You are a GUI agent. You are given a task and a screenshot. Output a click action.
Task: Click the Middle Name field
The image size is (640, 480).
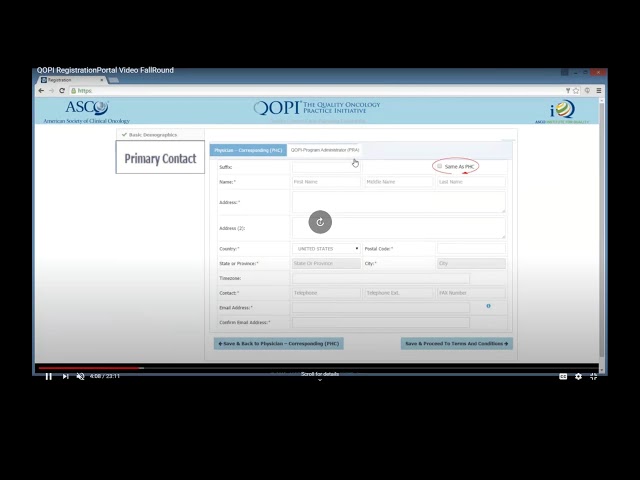(x=398, y=182)
